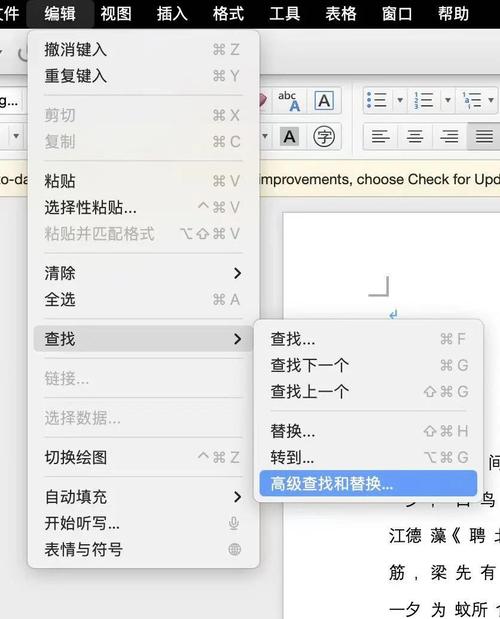Viewport: 500px width, 619px height.
Task: Select 开始听写... menu entry
Action: pyautogui.click(x=143, y=523)
